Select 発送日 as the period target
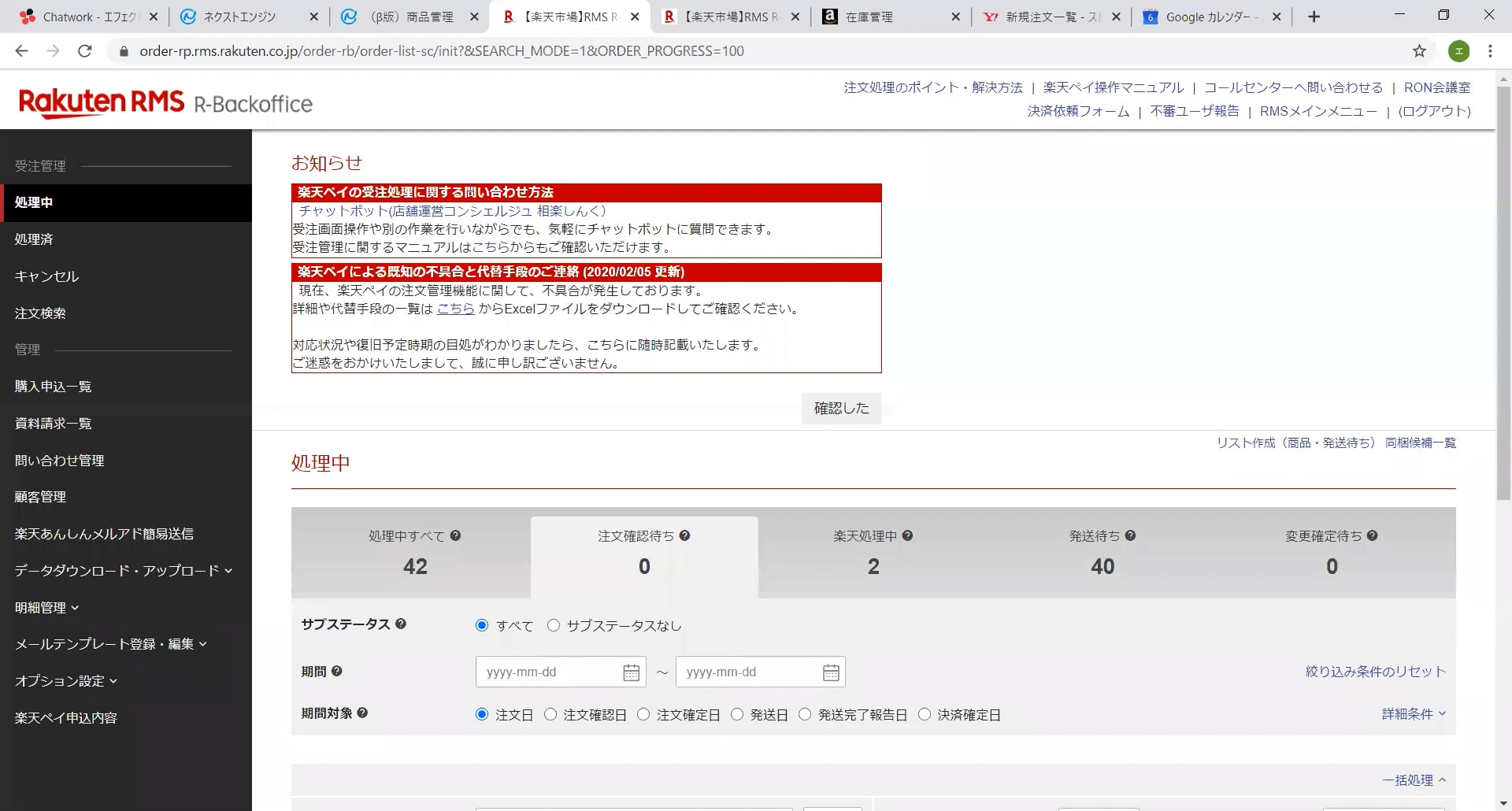 coord(737,714)
